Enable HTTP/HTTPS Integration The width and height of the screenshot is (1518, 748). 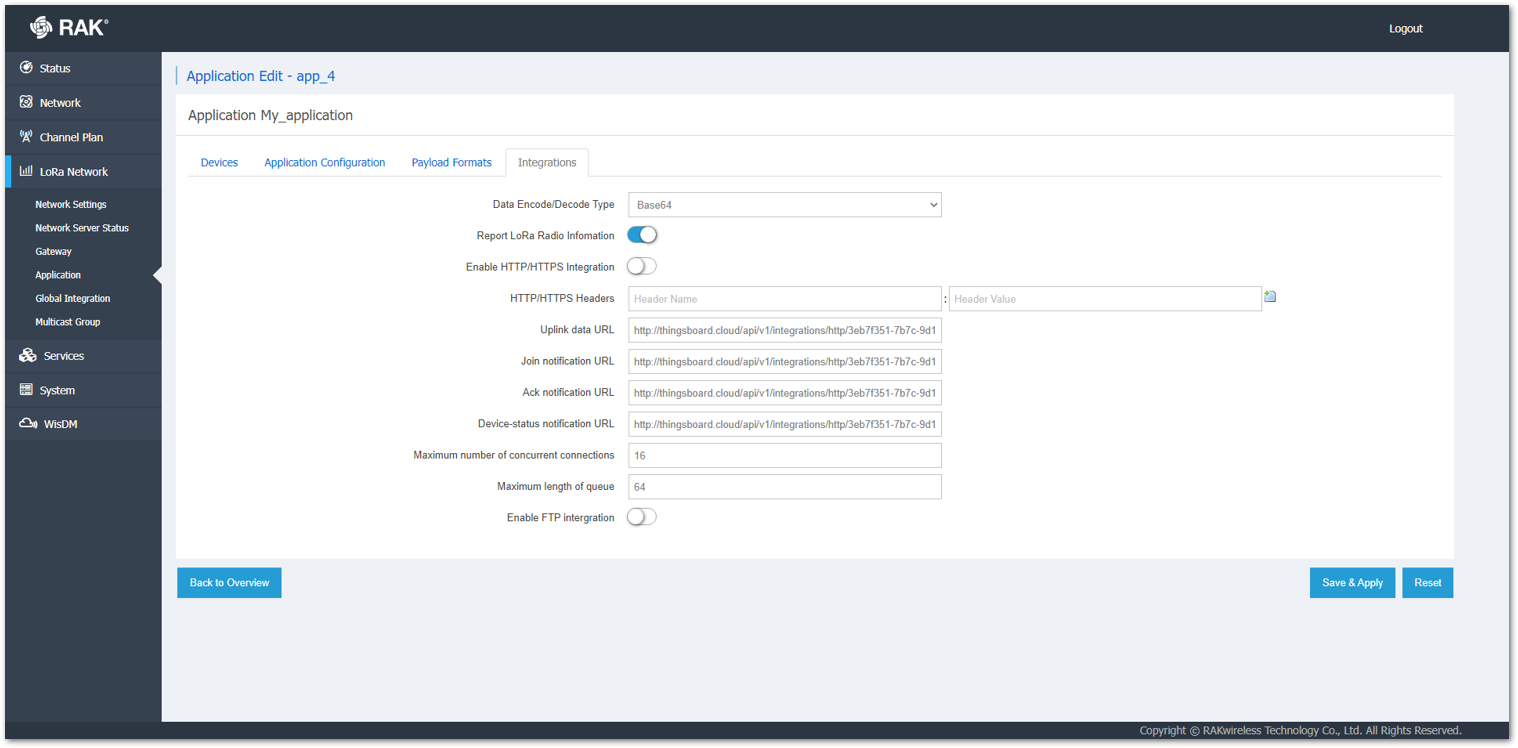(641, 266)
